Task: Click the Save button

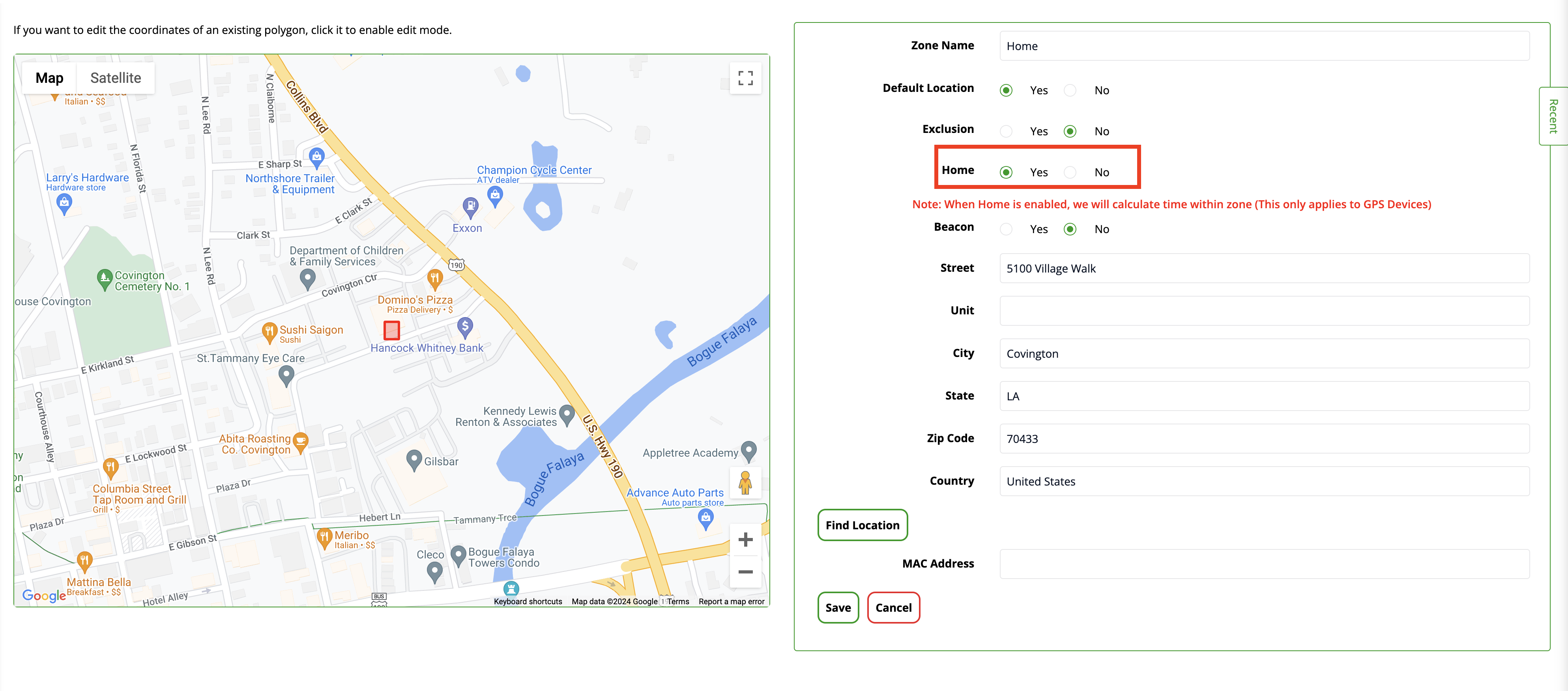Action: tap(838, 608)
